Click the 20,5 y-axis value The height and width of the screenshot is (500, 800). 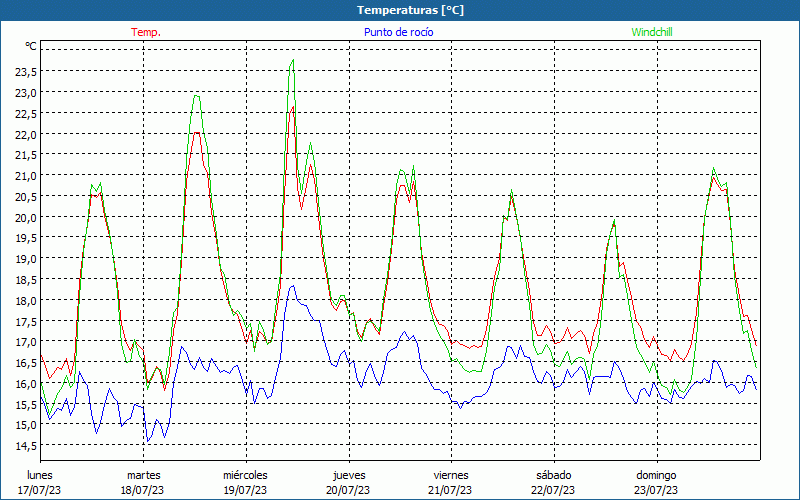26,196
